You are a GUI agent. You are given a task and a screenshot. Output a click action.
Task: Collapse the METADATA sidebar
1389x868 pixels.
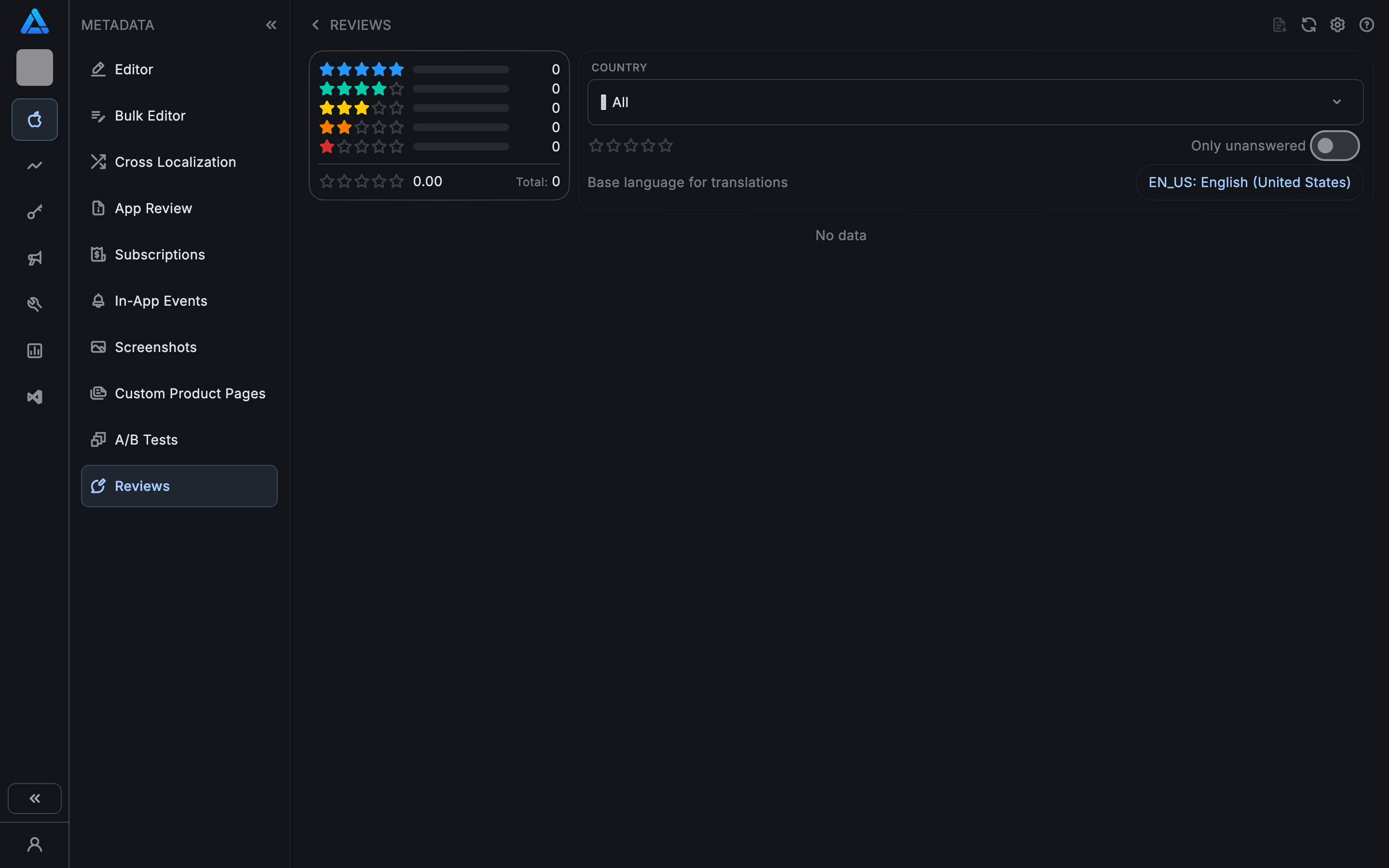click(x=272, y=25)
